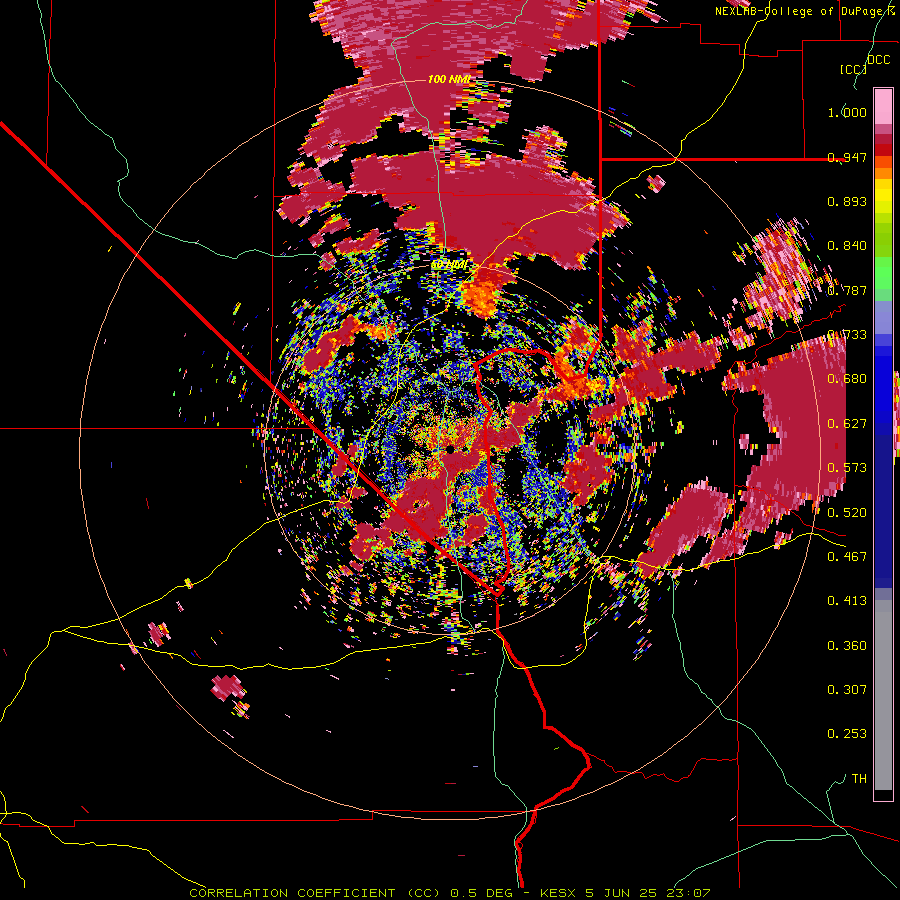This screenshot has width=900, height=900.
Task: Click the 0.467 scale label
Action: coord(847,556)
